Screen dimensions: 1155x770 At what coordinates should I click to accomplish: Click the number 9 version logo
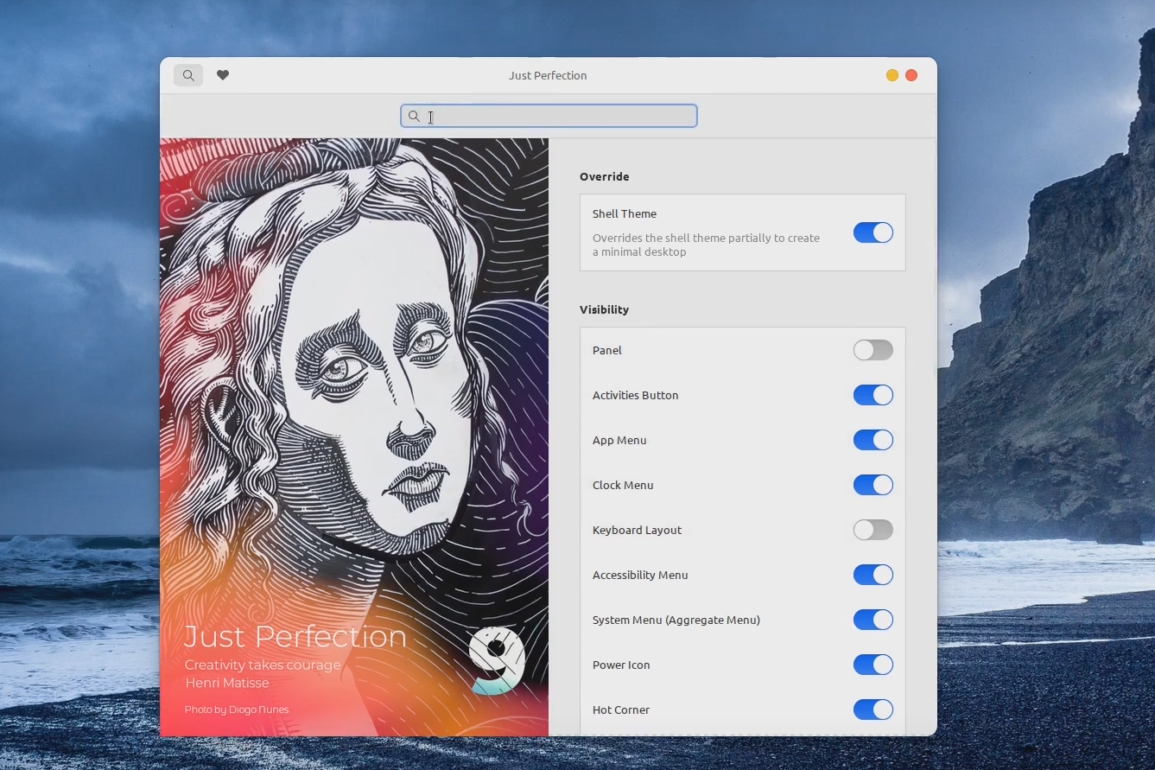pos(496,660)
